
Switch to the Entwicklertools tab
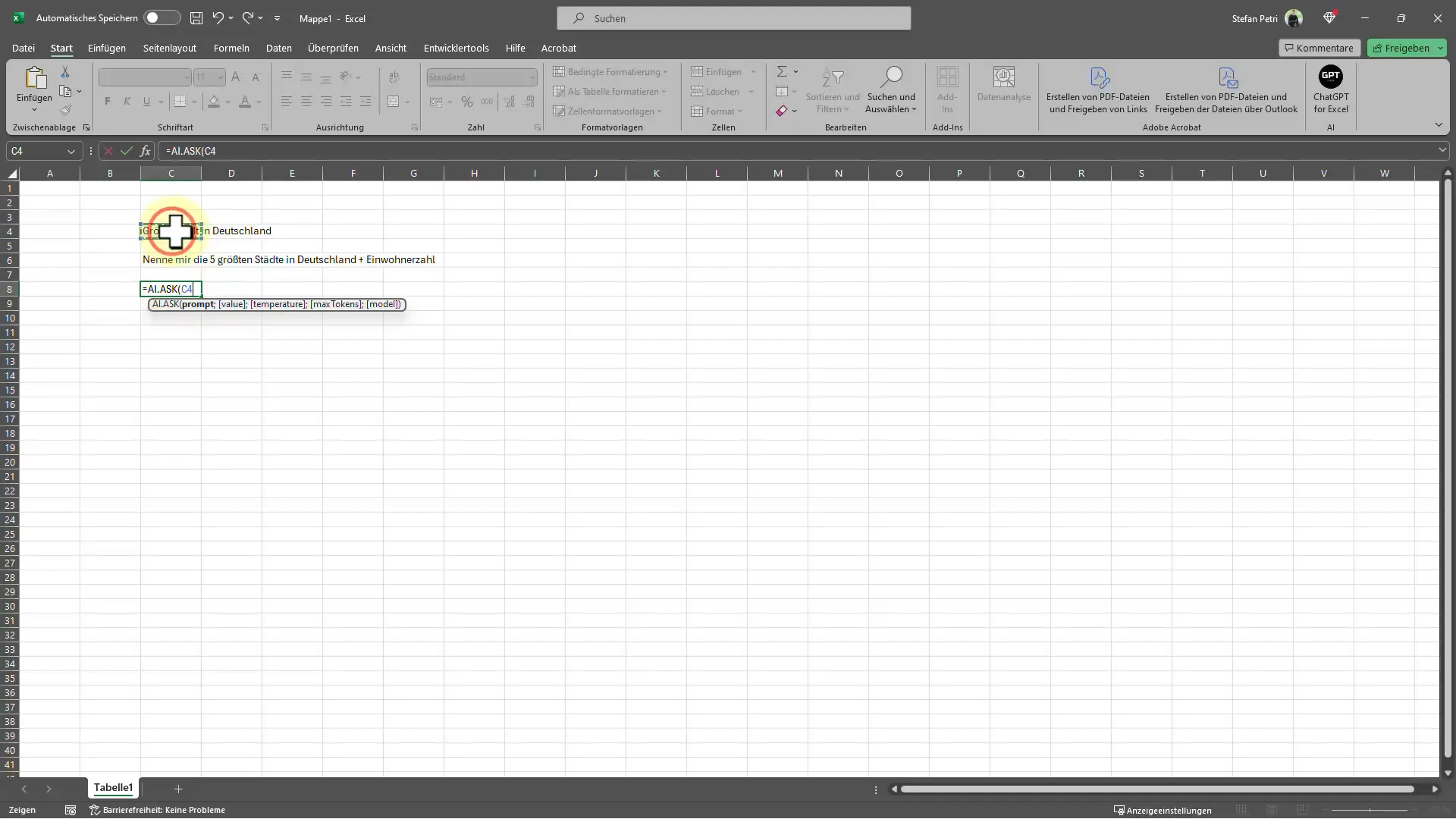pyautogui.click(x=456, y=47)
